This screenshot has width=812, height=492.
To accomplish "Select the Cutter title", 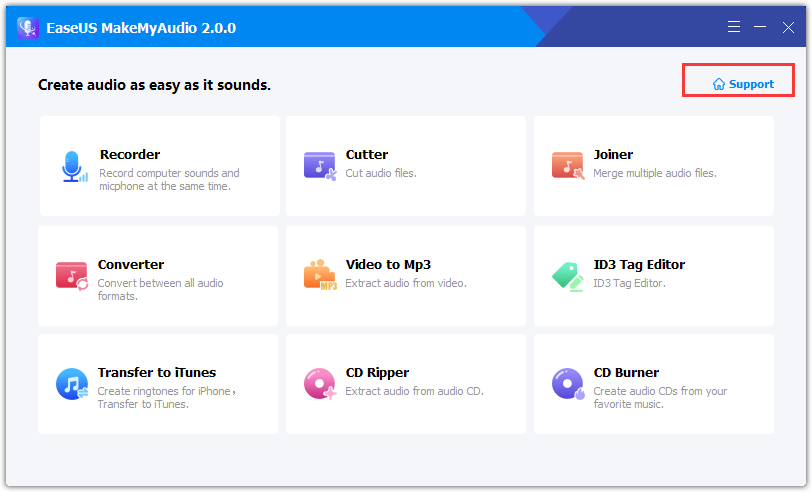I will pos(367,154).
